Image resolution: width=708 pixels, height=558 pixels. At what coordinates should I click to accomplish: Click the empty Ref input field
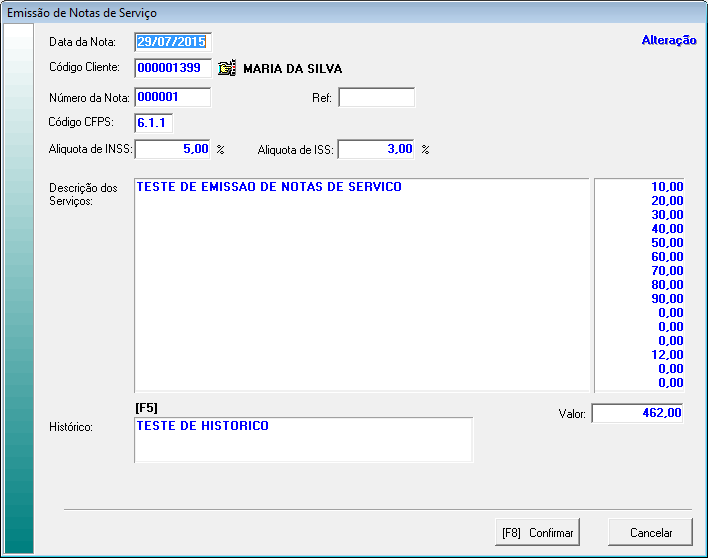[376, 97]
